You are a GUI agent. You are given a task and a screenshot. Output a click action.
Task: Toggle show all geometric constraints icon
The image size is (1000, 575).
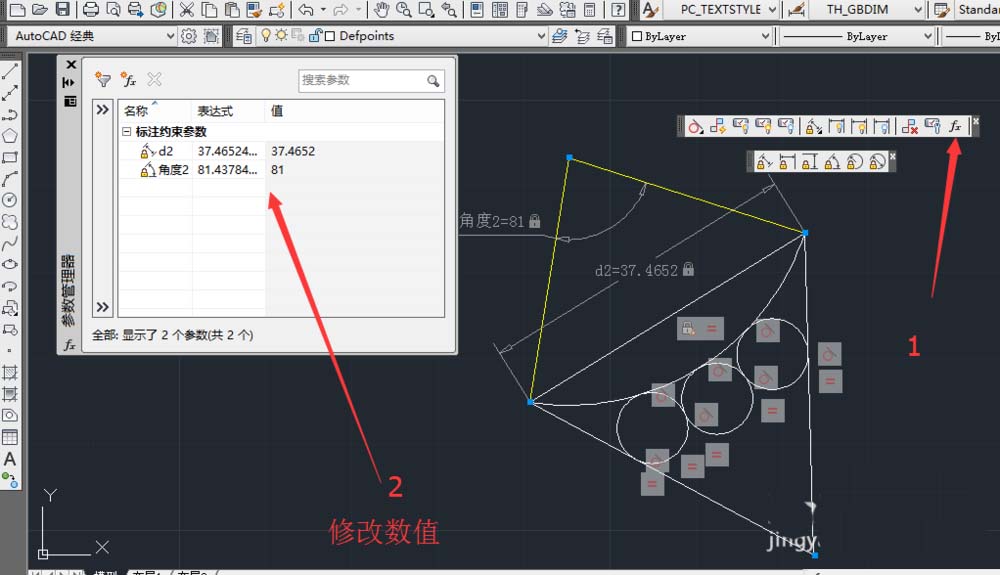point(763,126)
